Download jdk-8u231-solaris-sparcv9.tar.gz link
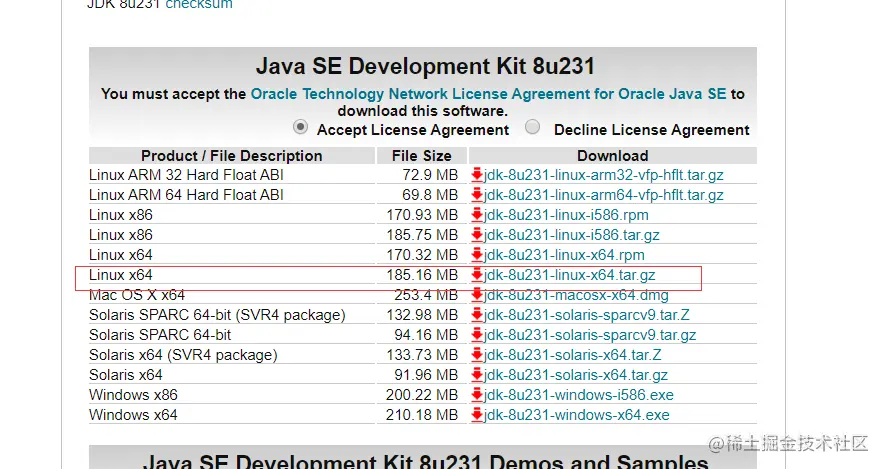This screenshot has height=469, width=884. click(x=590, y=335)
